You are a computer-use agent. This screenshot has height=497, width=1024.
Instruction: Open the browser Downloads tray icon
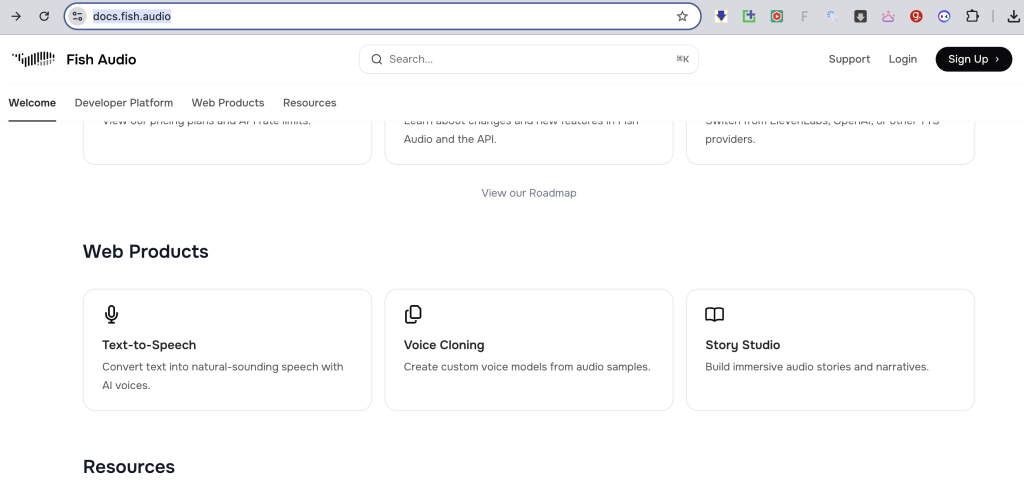pyautogui.click(x=1014, y=16)
